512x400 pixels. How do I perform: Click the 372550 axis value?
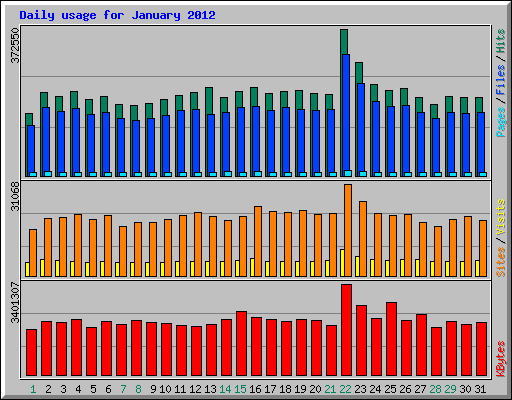pyautogui.click(x=16, y=45)
